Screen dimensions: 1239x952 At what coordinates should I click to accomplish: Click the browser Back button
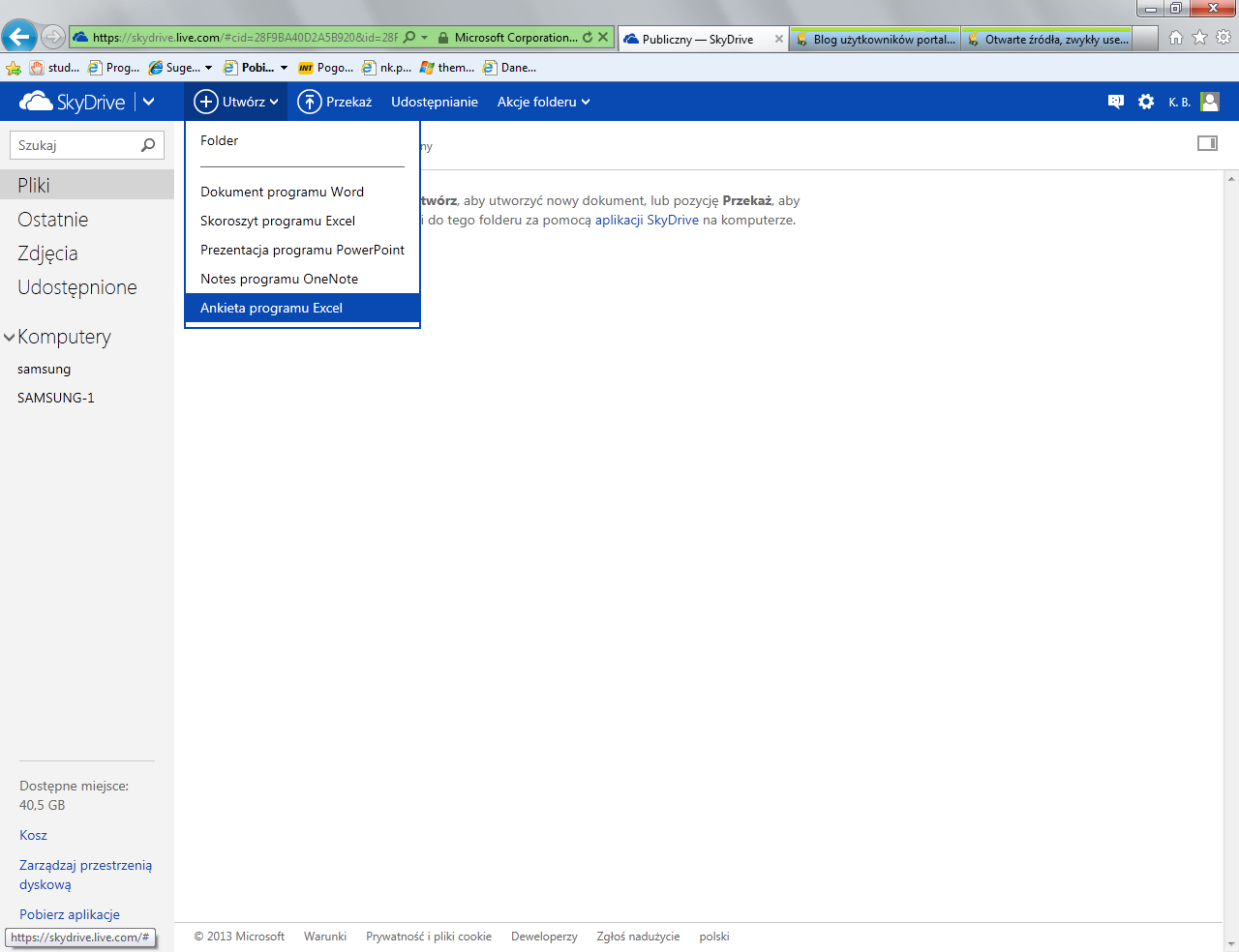[19, 37]
